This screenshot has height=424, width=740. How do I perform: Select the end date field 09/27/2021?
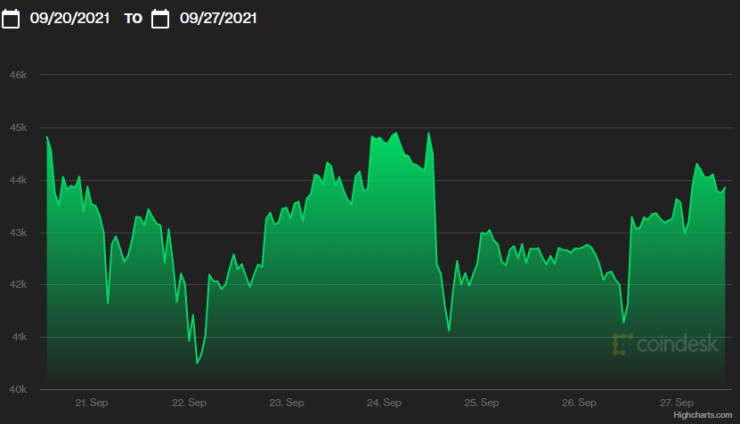pos(218,18)
